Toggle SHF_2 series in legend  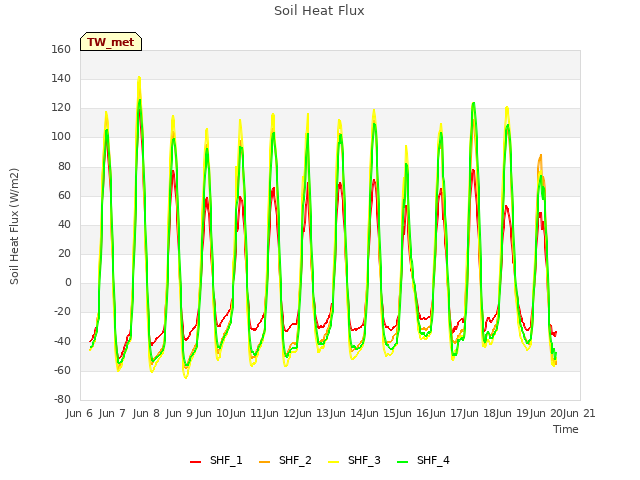click(285, 460)
